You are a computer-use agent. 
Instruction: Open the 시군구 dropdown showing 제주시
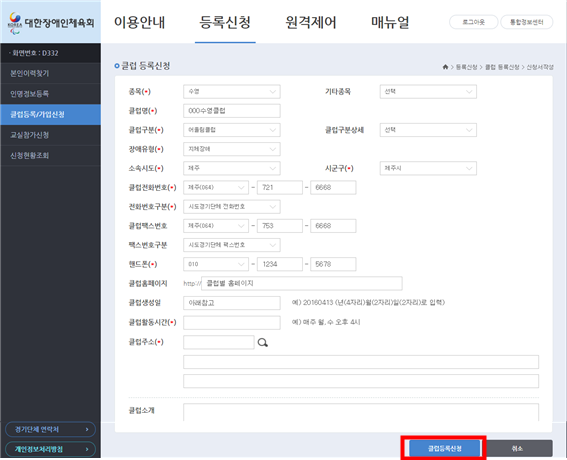click(x=428, y=168)
